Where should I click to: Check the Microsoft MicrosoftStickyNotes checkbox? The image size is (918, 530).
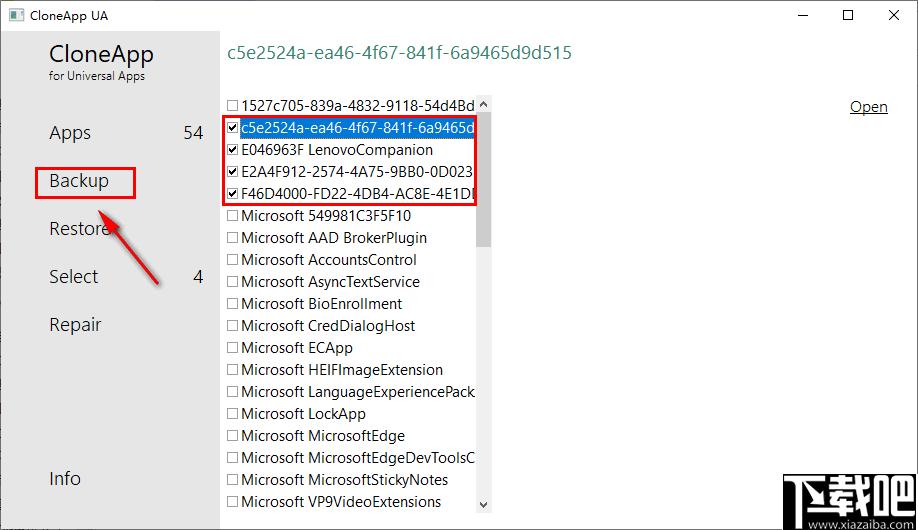point(232,480)
